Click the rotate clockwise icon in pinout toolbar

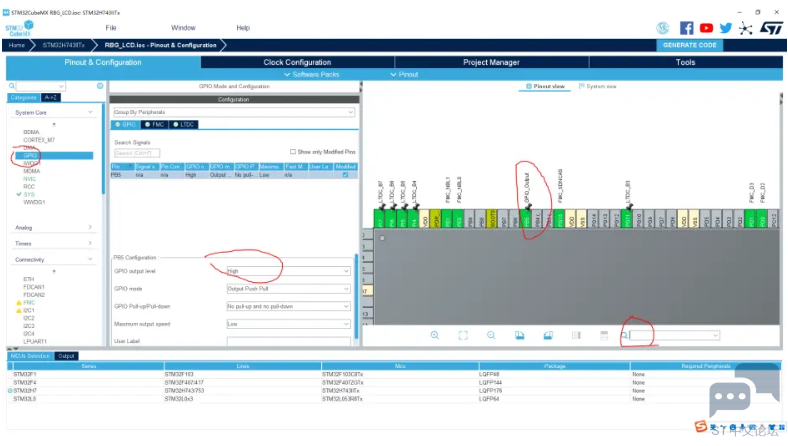click(520, 335)
